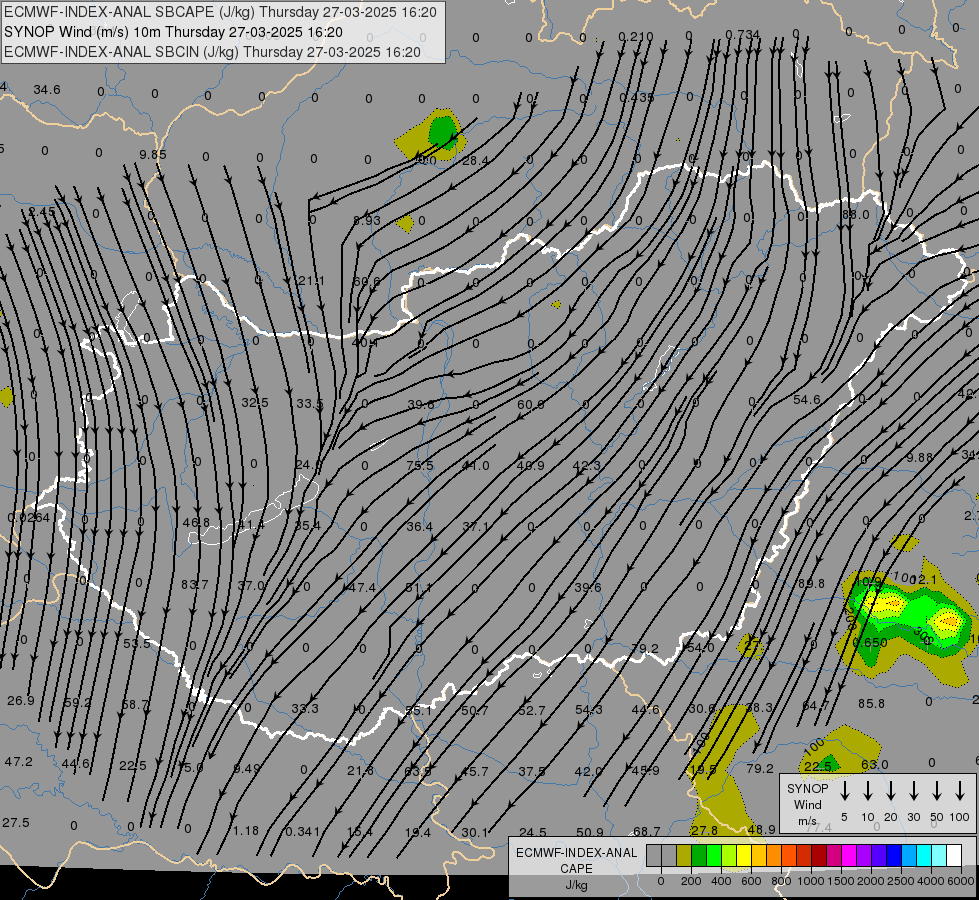Pick the dark red CAPE legend swatch
The width and height of the screenshot is (979, 900).
[x=819, y=856]
